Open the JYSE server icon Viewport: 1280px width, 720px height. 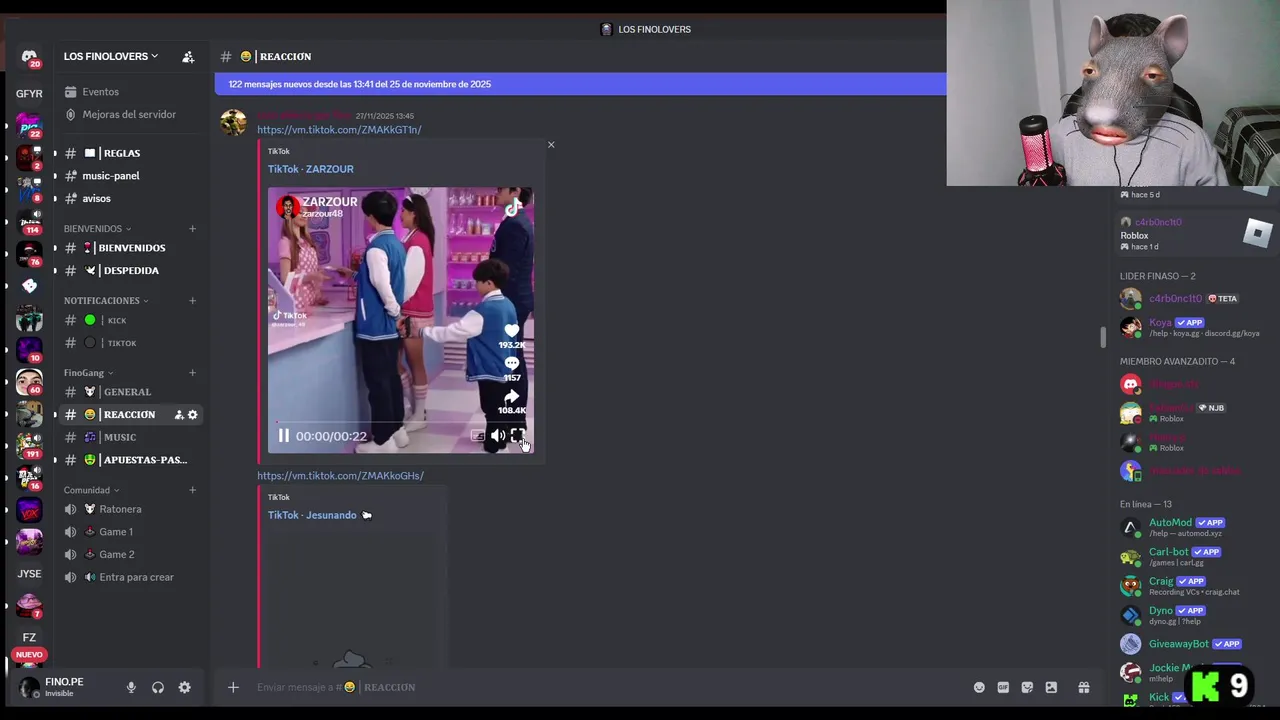tap(29, 574)
